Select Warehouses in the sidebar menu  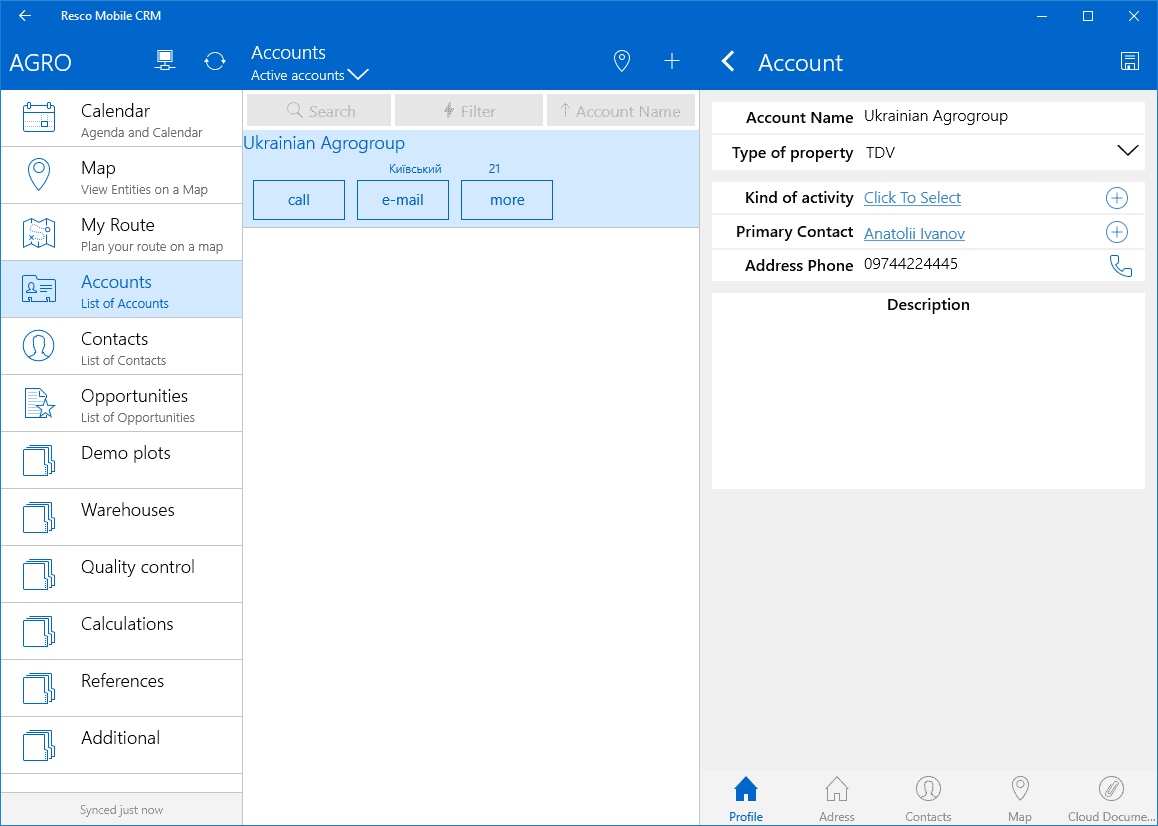point(122,516)
